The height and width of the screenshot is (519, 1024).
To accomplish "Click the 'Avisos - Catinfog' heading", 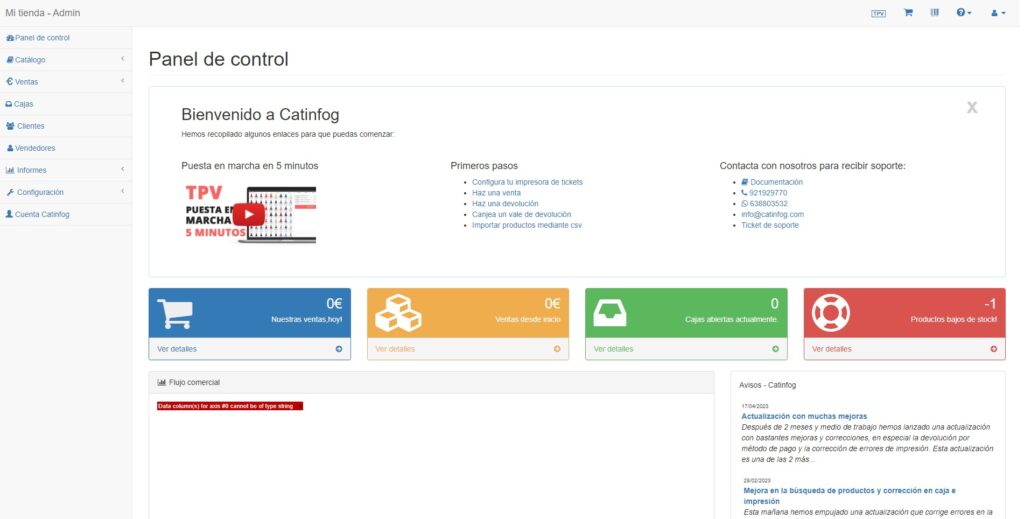I will 767,385.
